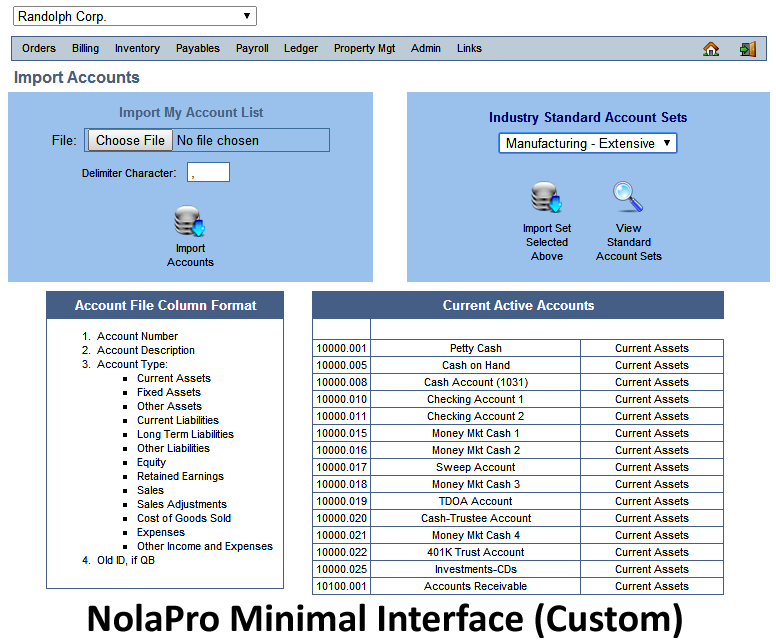776x643 pixels.
Task: Select account number 10100.001 in the table
Action: [341, 586]
